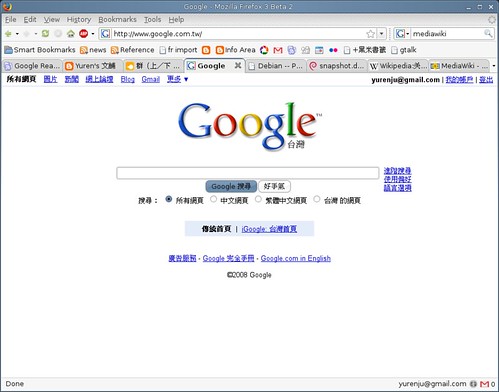The width and height of the screenshot is (499, 392).
Task: Select the 台灣 的網頁 radio button
Action: (x=317, y=199)
